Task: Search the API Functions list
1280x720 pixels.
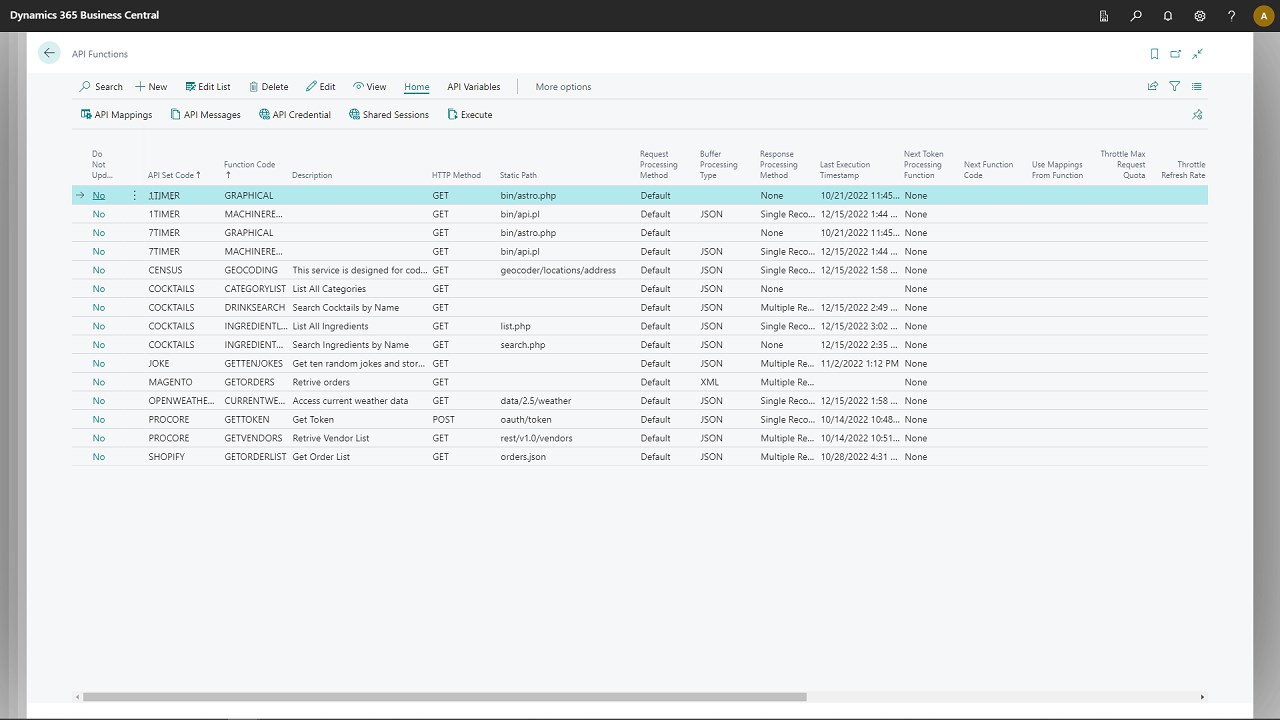Action: pos(101,87)
